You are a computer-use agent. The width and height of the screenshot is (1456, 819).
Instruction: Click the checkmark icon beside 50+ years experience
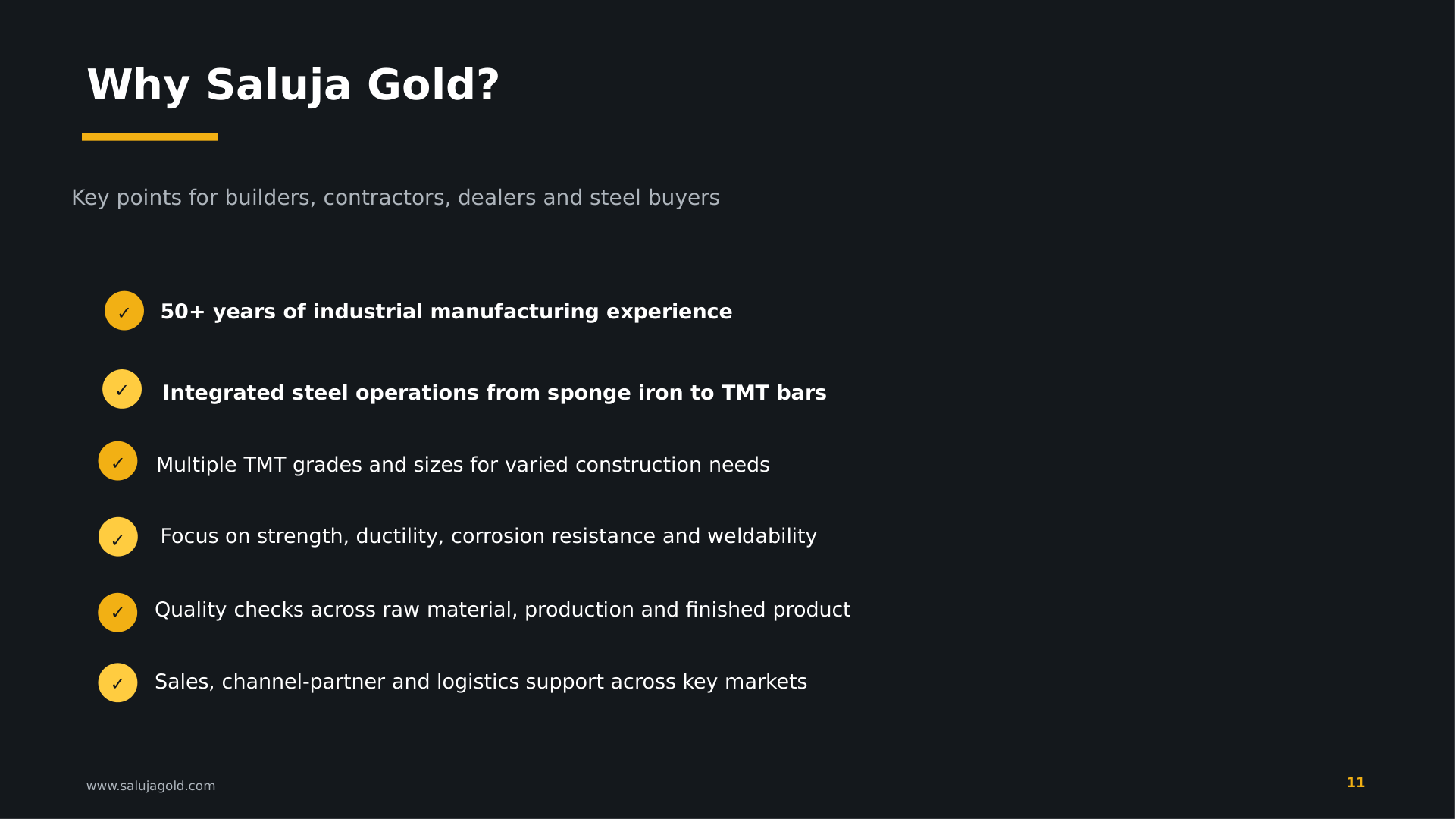coord(124,311)
